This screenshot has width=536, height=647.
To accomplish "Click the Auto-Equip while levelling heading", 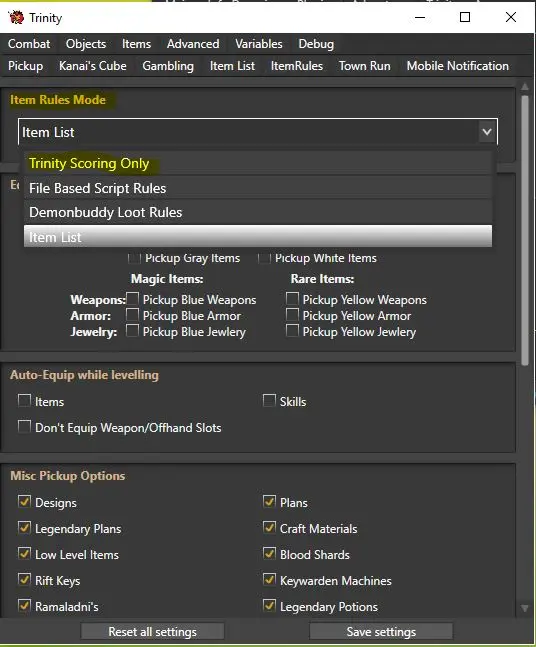I will 85,375.
